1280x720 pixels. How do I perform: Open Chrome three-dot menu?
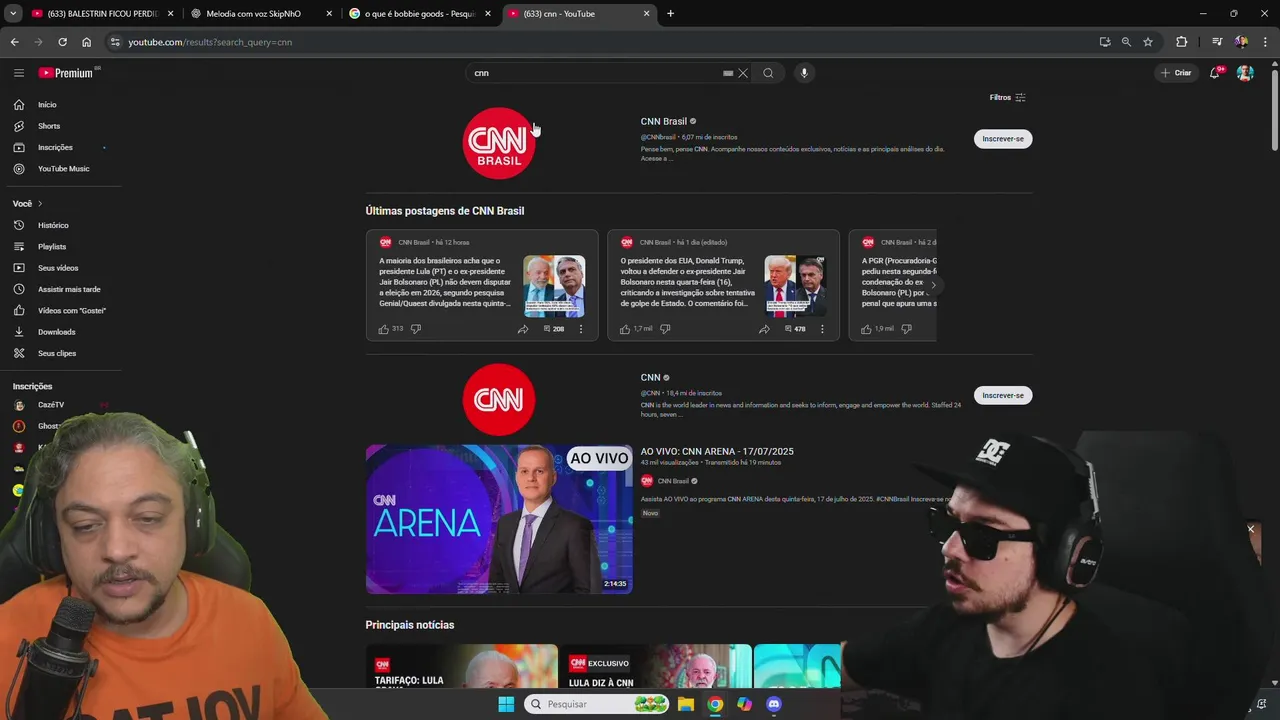pyautogui.click(x=1266, y=42)
